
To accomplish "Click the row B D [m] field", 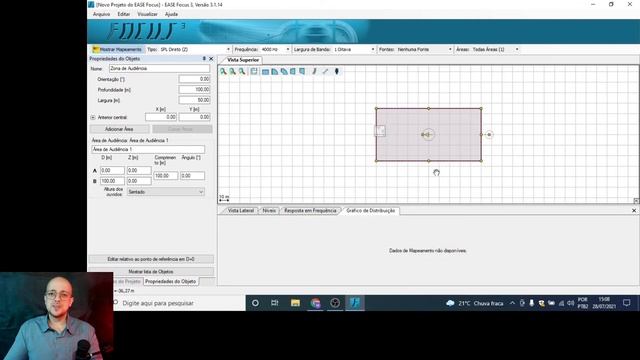I will coord(112,180).
